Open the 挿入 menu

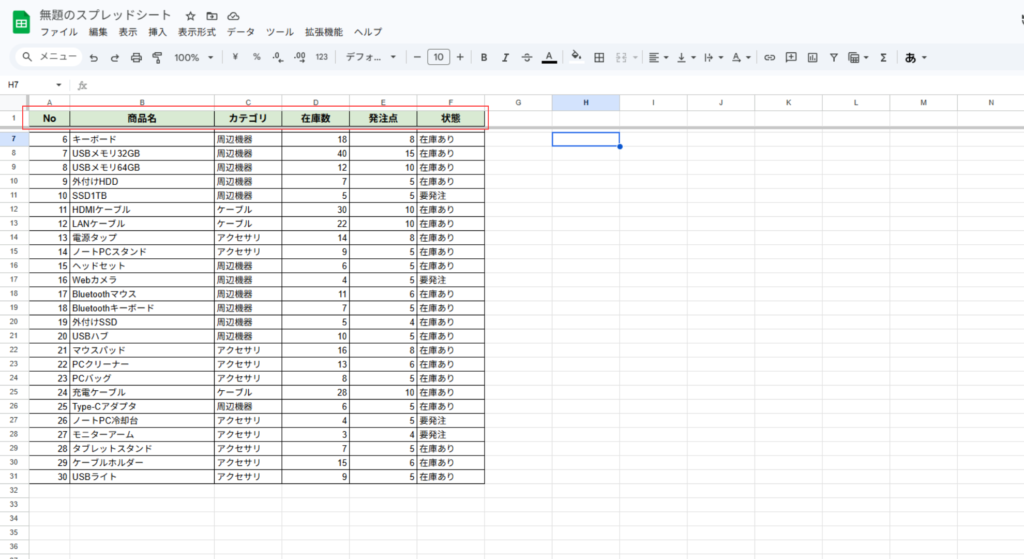157,32
